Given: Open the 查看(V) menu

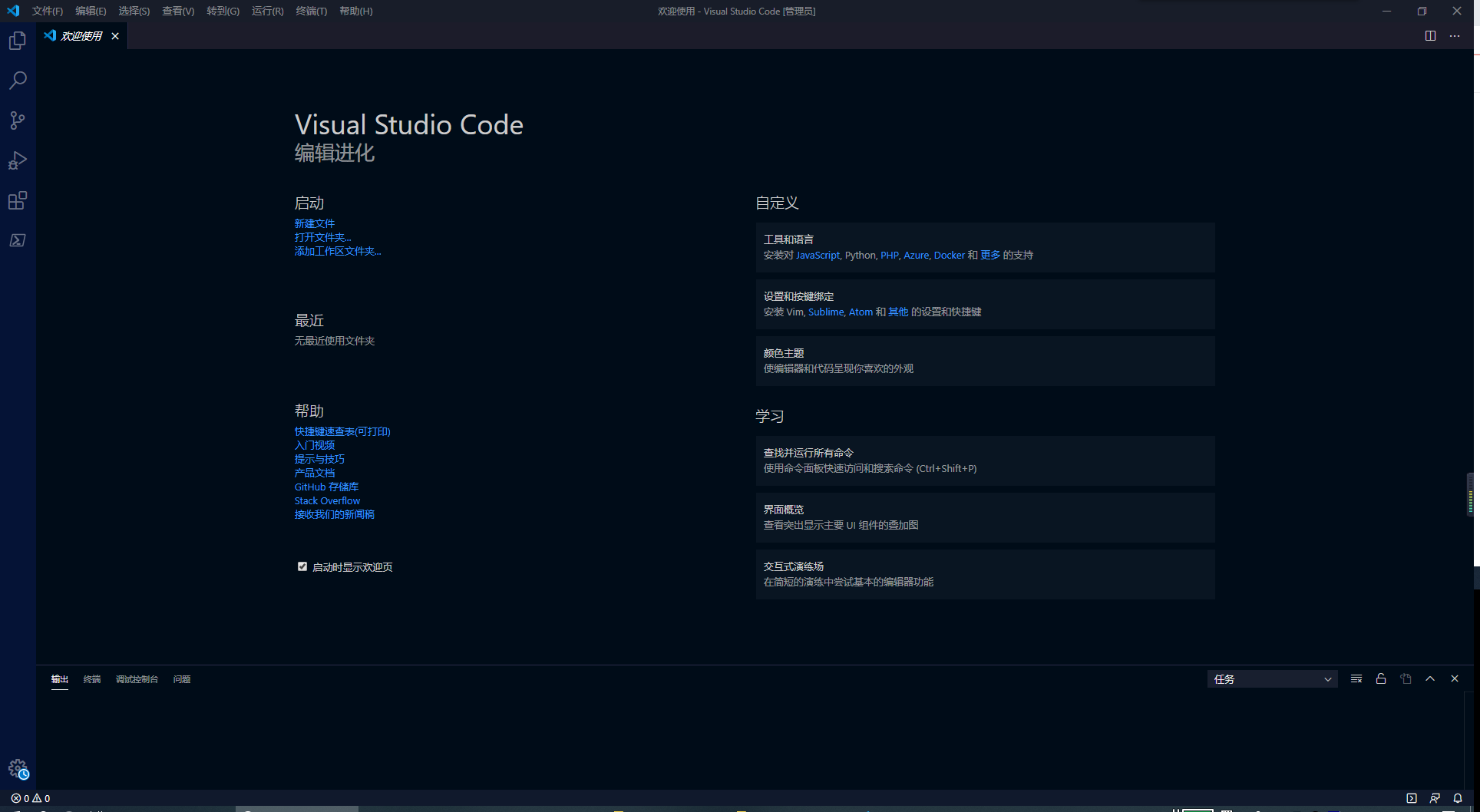Looking at the screenshot, I should pyautogui.click(x=178, y=11).
